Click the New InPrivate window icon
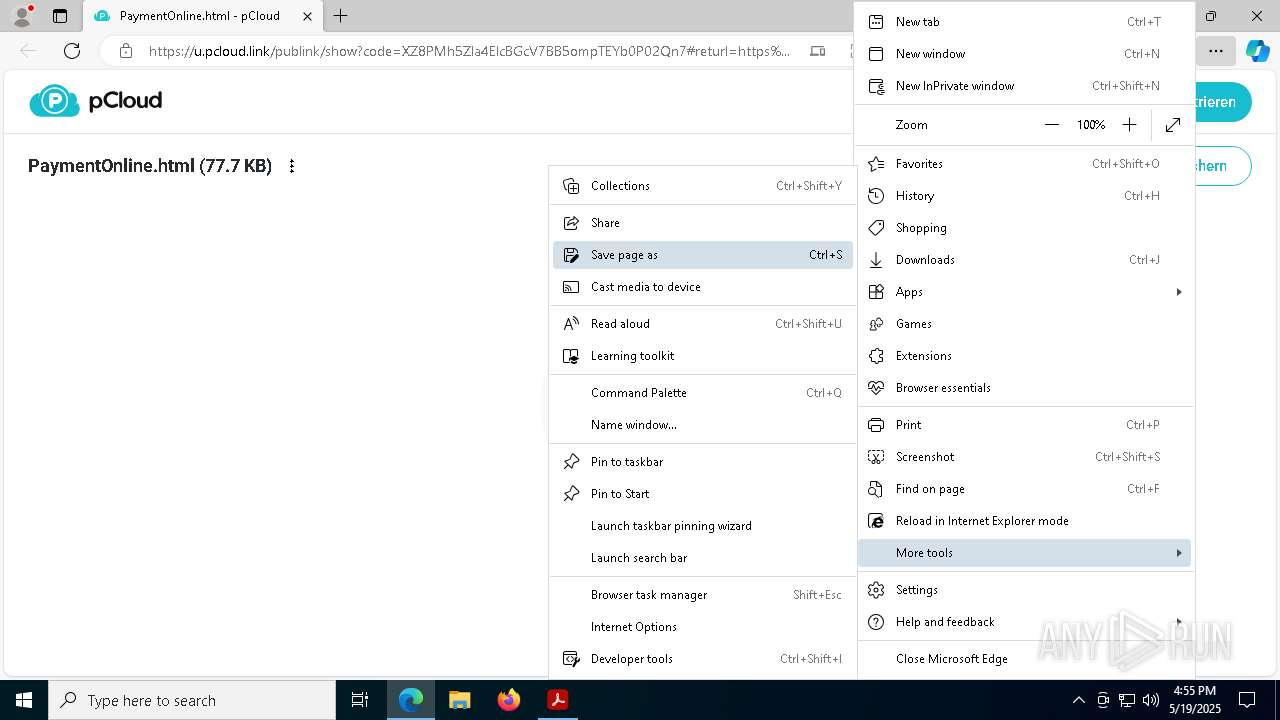This screenshot has height=720, width=1280. [x=876, y=86]
